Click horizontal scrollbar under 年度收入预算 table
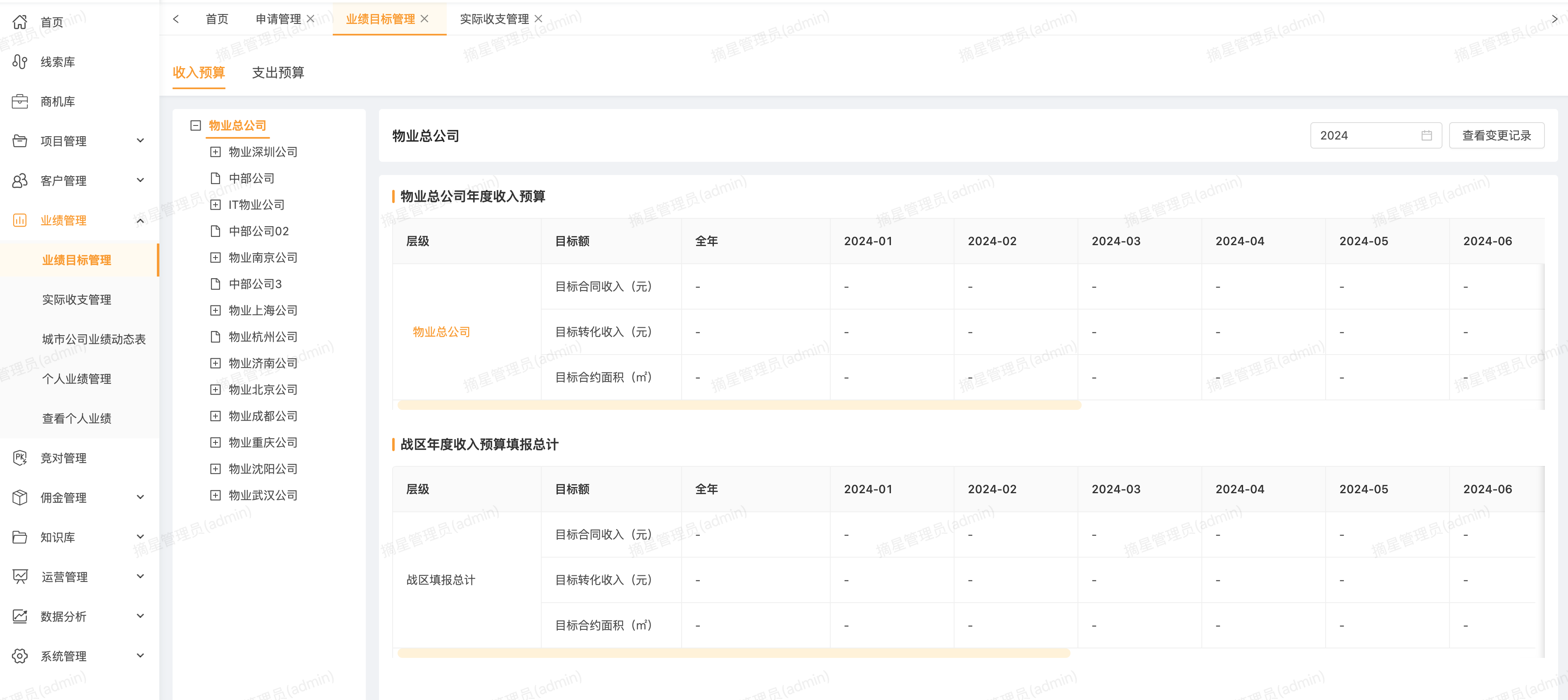This screenshot has width=1568, height=700. coord(739,405)
